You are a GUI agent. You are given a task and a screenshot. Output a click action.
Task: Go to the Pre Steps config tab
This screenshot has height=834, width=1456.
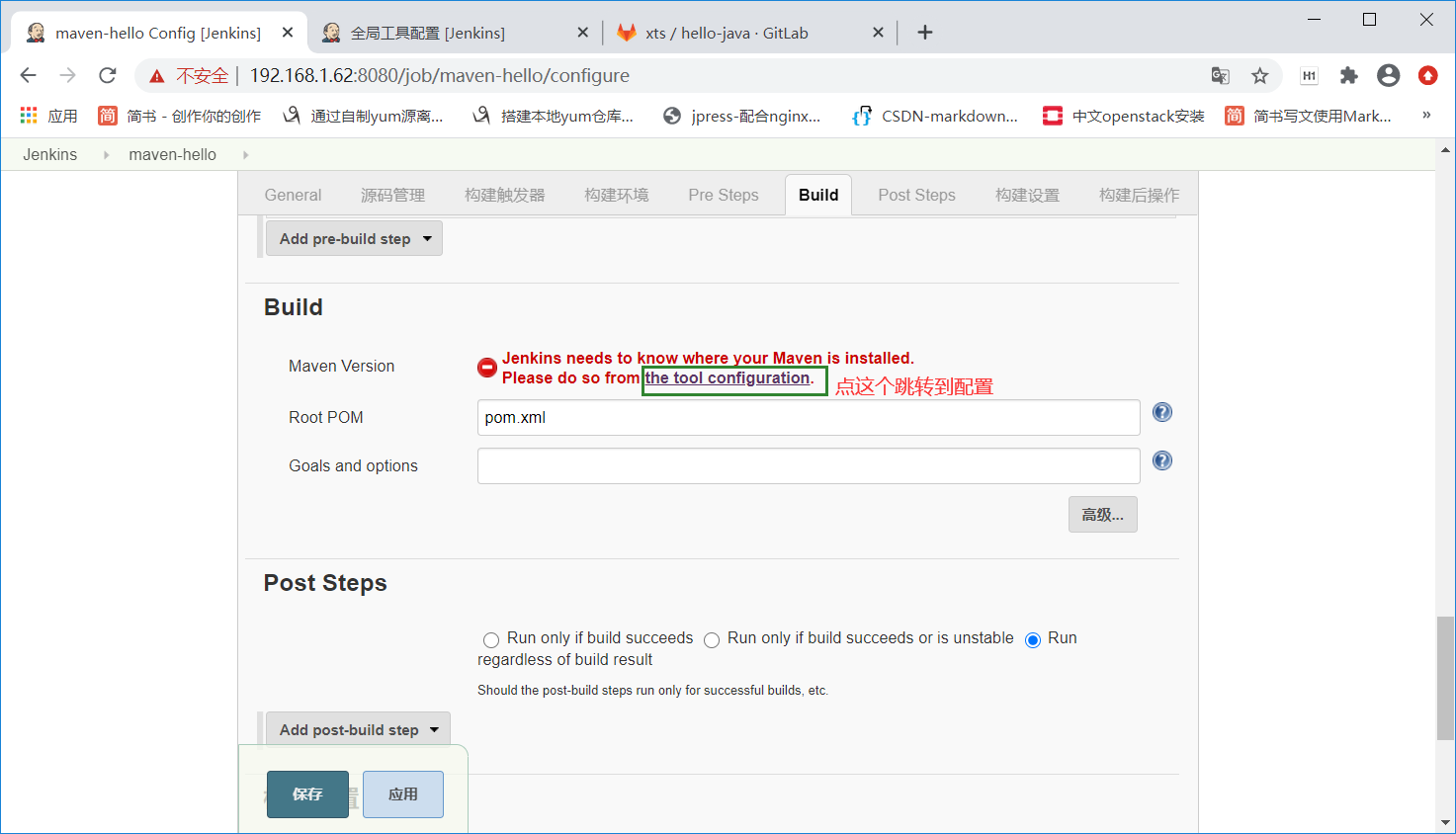click(x=724, y=195)
